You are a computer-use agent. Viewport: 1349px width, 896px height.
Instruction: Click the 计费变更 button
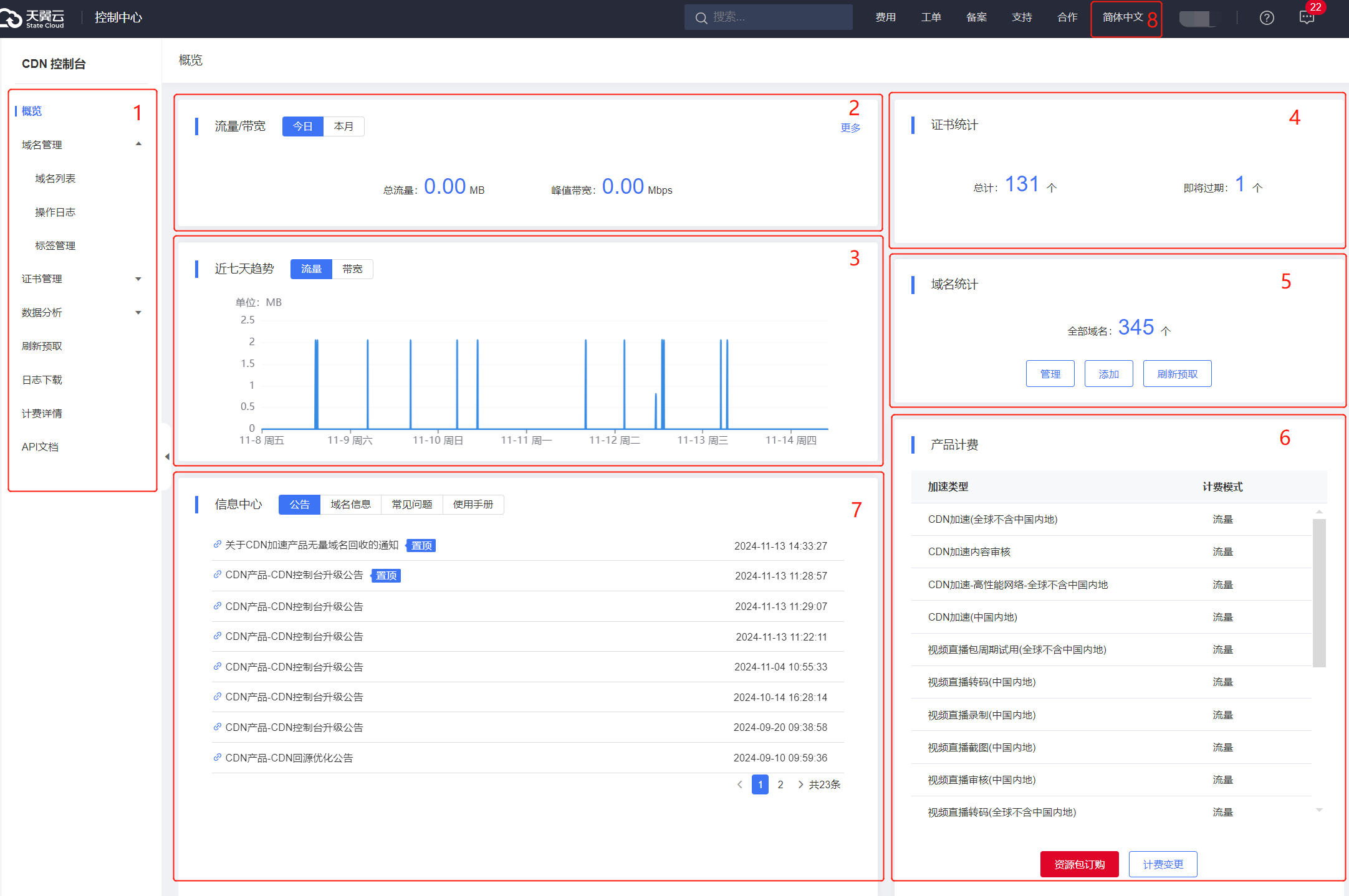click(x=1163, y=864)
